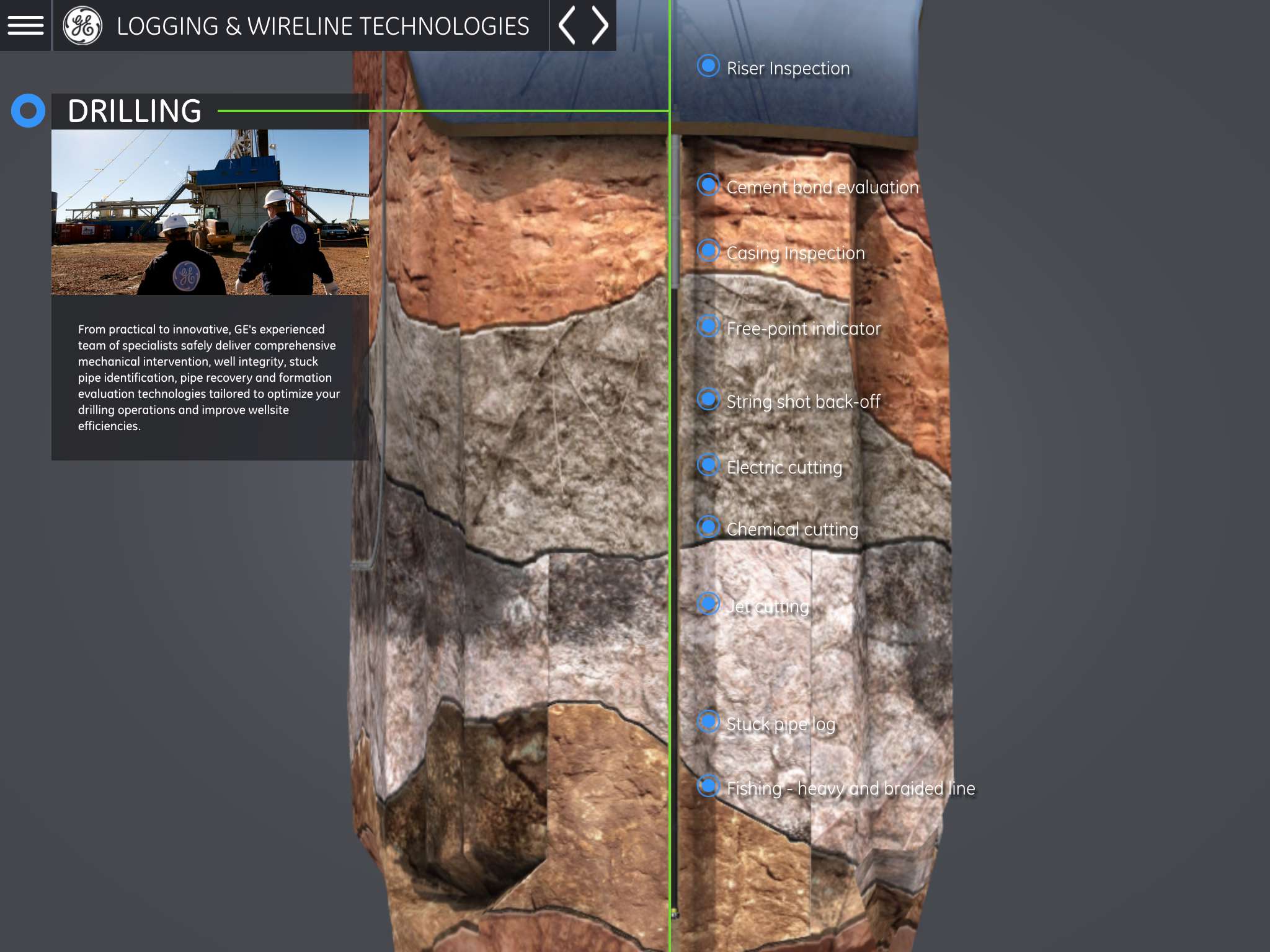Select the Chemical cutting label
The image size is (1270, 952).
[x=793, y=530]
